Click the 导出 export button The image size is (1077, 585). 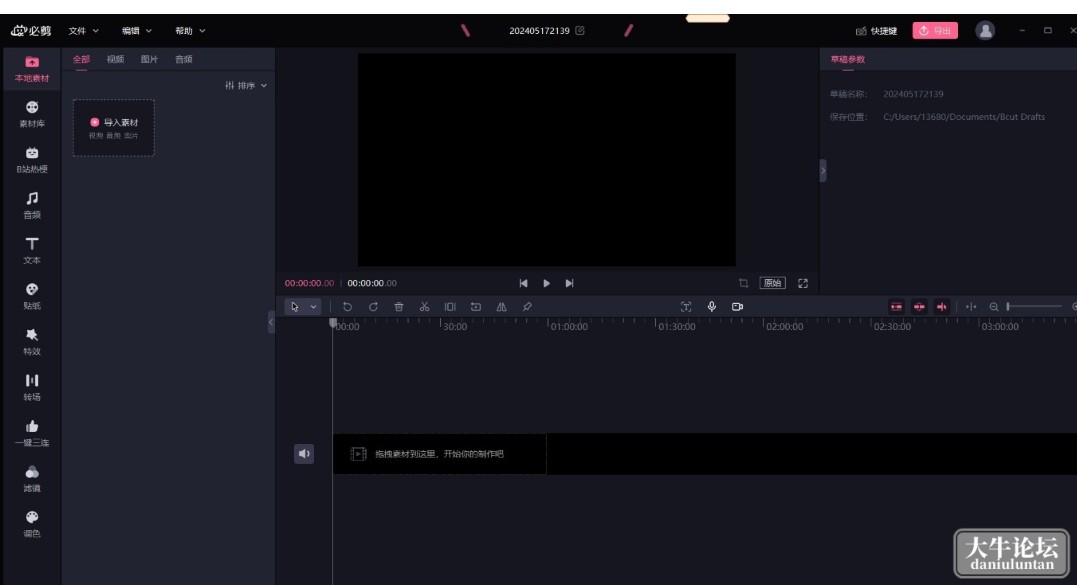click(935, 30)
